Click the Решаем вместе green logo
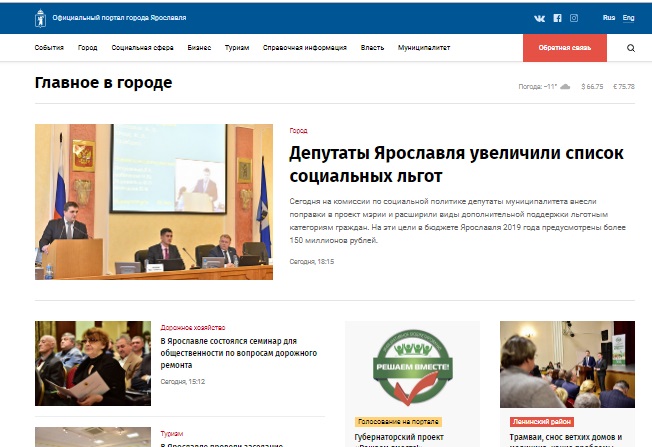Viewport: 652px width, 447px height. click(412, 367)
